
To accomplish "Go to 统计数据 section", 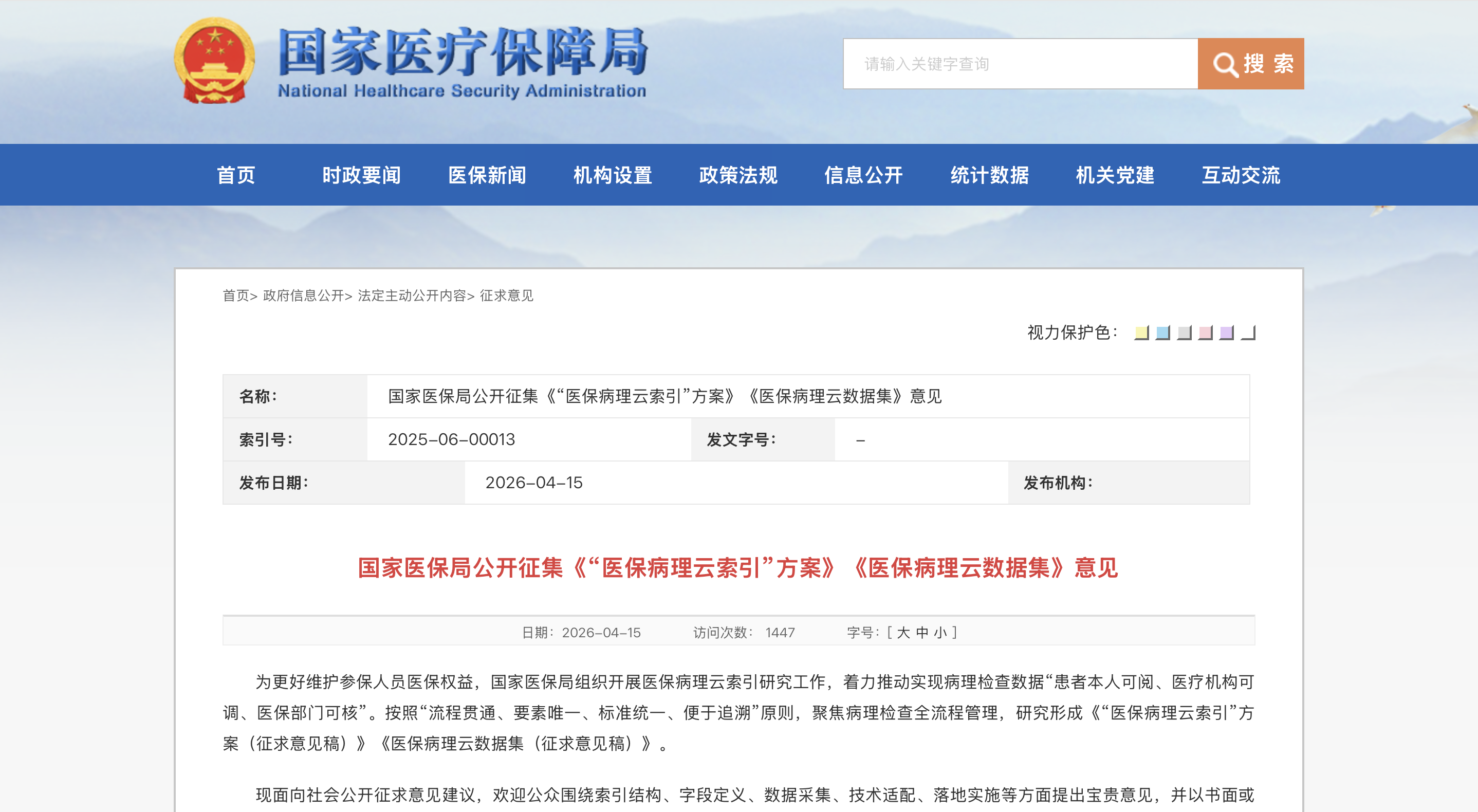I will [x=989, y=175].
